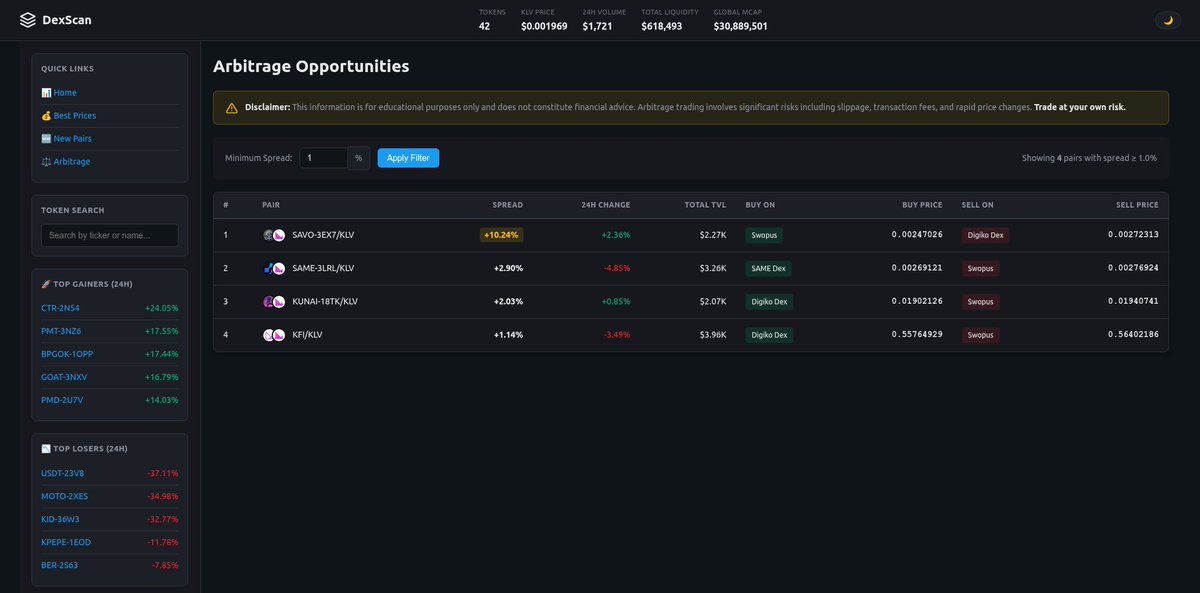1200x593 pixels.
Task: Click the 24H Volume value $1,721
Action: tap(598, 26)
